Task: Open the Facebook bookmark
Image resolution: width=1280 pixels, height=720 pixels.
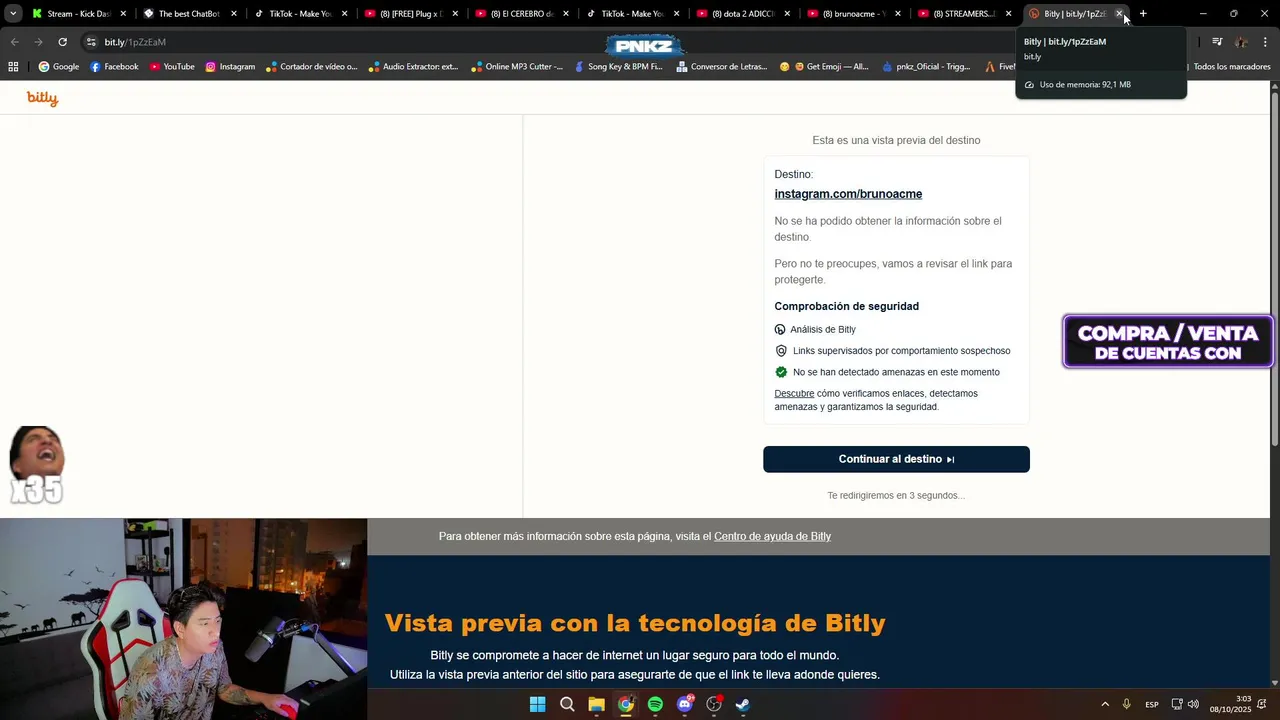Action: (x=114, y=67)
